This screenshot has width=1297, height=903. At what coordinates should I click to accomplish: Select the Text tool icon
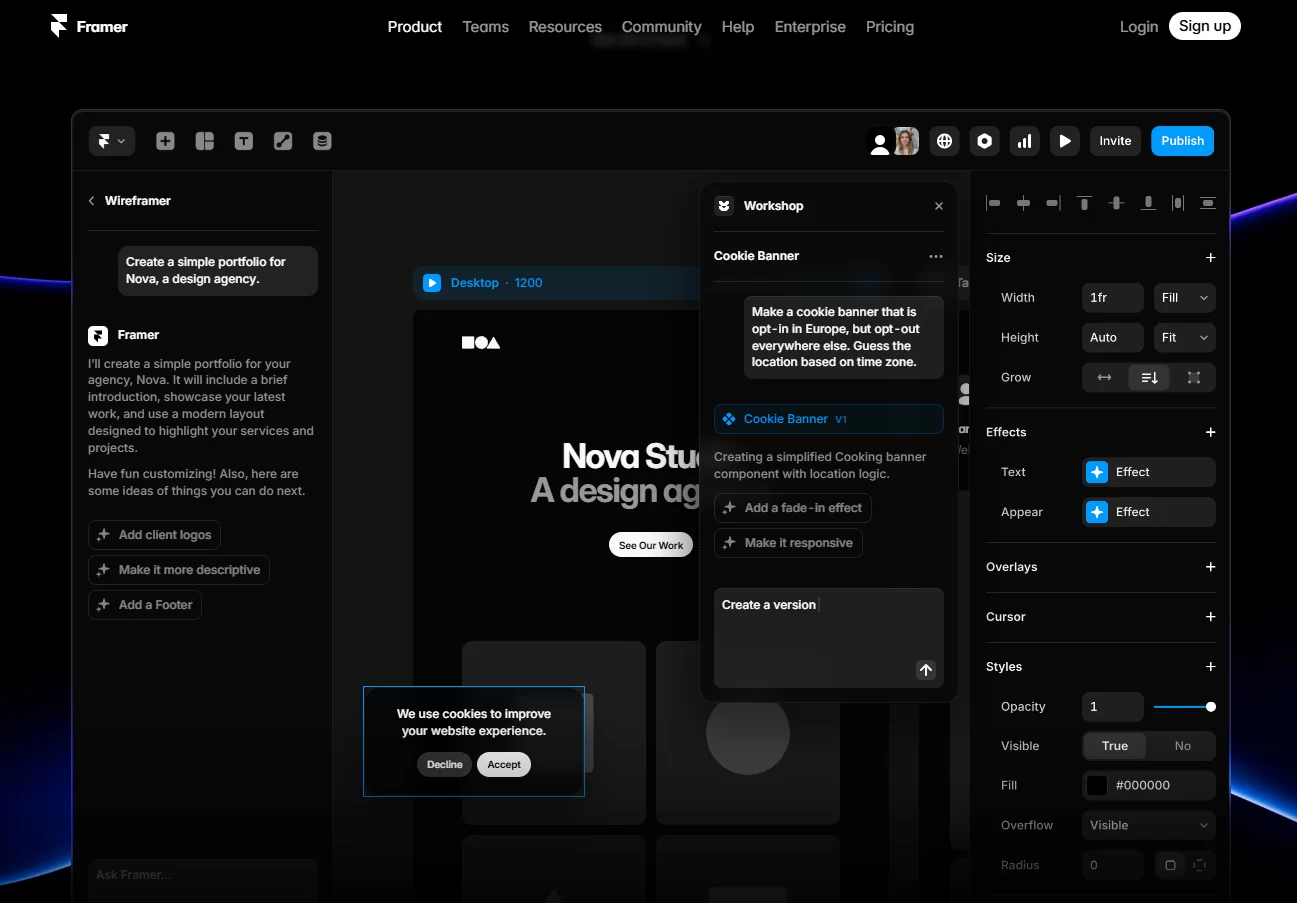click(x=244, y=141)
